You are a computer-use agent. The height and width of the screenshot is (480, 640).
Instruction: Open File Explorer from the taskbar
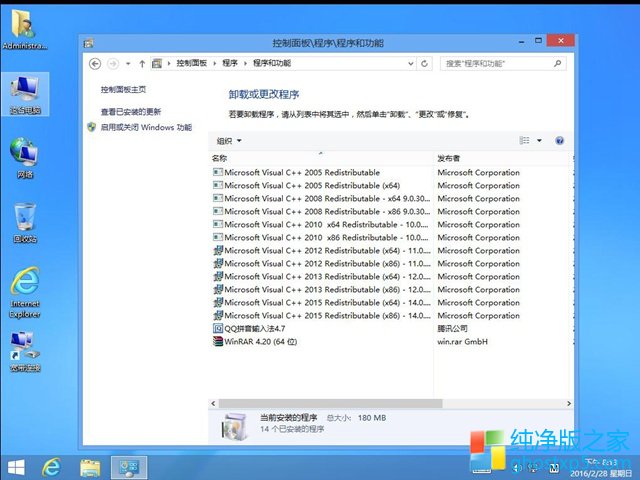tap(90, 467)
